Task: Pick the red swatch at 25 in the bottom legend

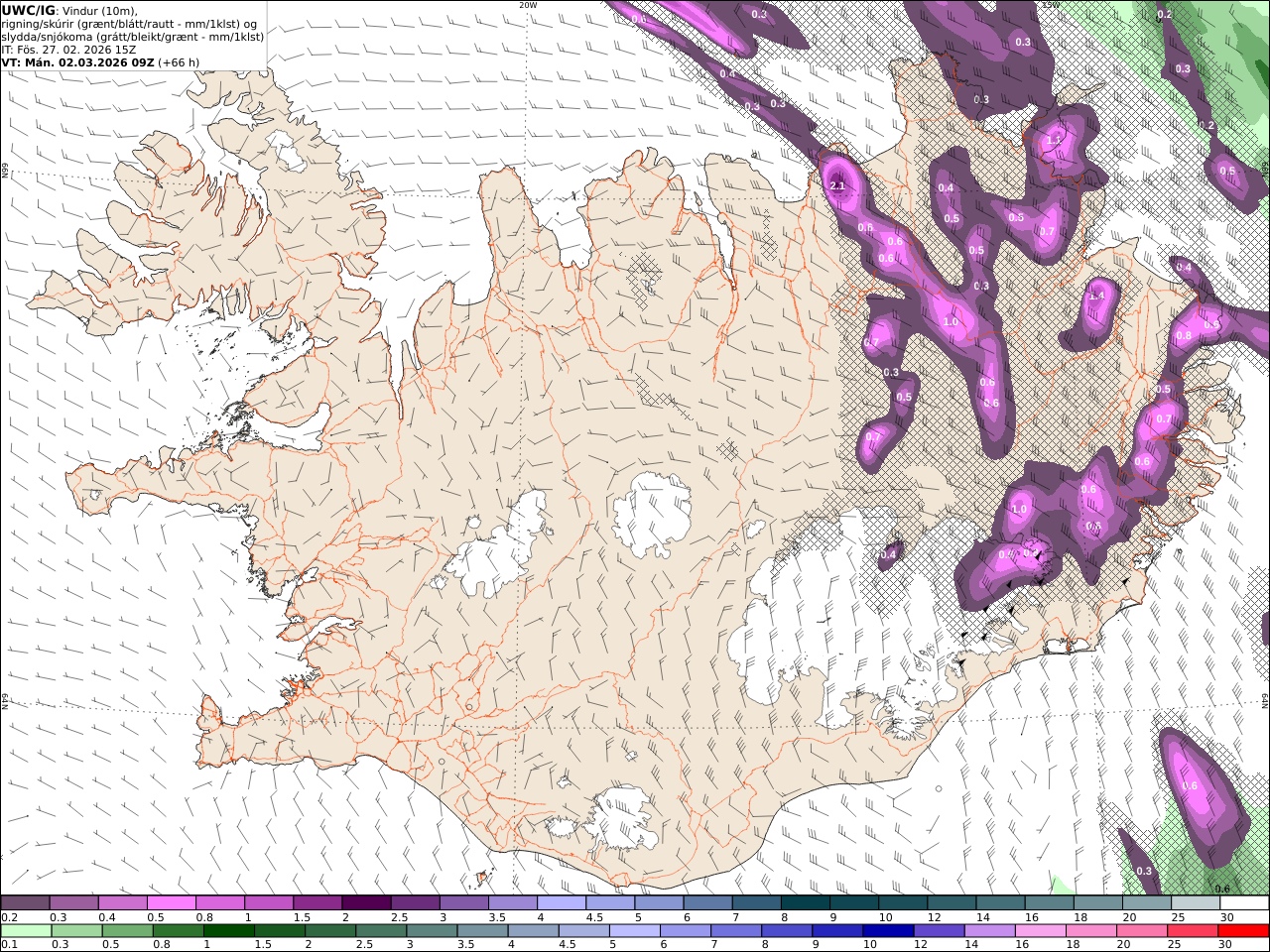Action: (x=1193, y=931)
